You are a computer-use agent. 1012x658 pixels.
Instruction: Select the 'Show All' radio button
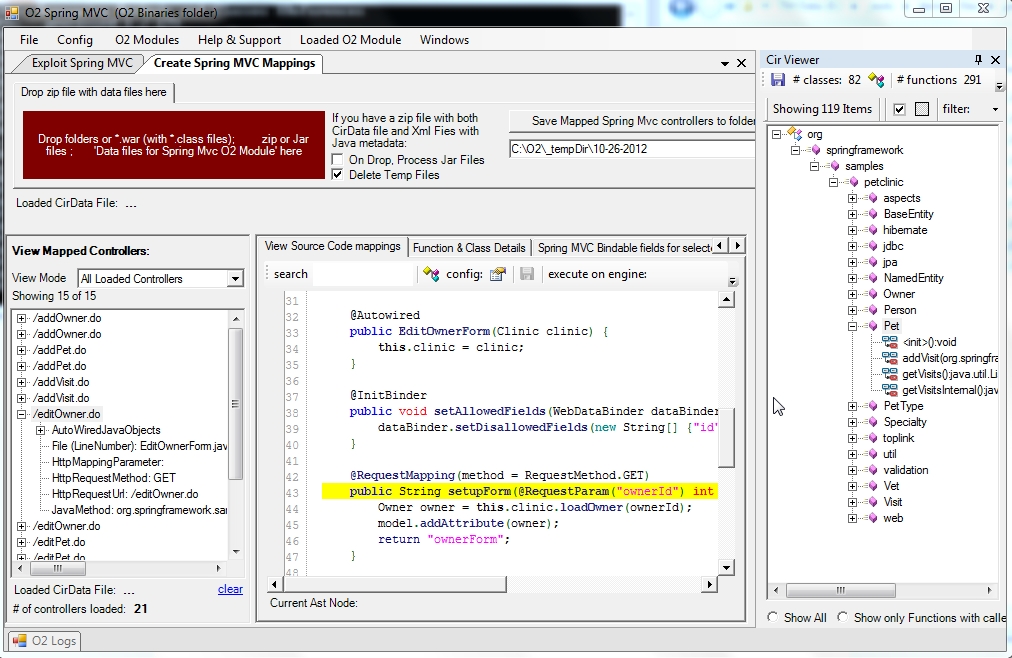[773, 617]
